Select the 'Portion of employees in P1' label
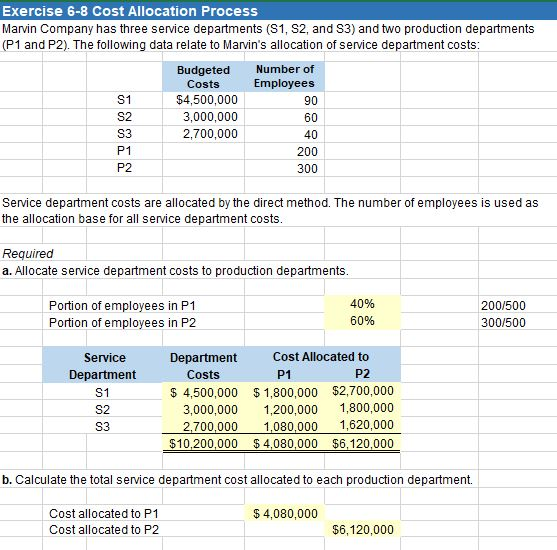This screenshot has width=557, height=550. pyautogui.click(x=122, y=306)
